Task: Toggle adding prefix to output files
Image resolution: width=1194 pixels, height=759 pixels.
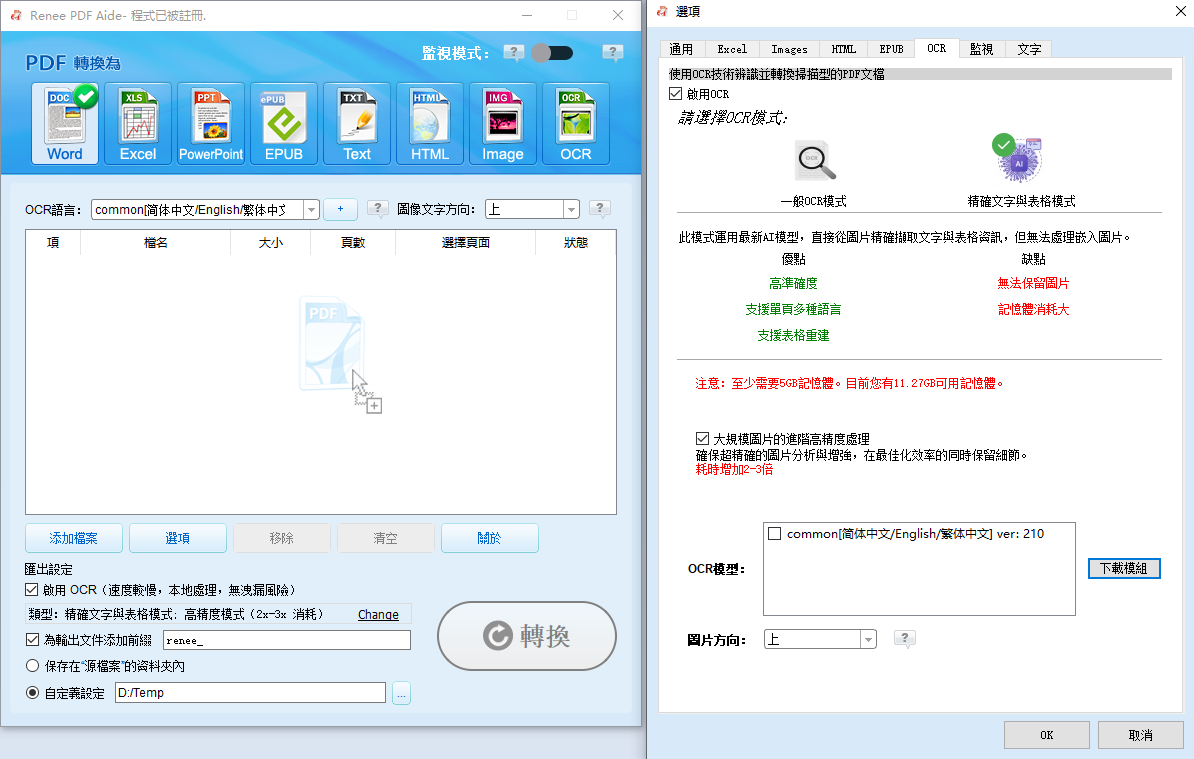Action: 32,639
